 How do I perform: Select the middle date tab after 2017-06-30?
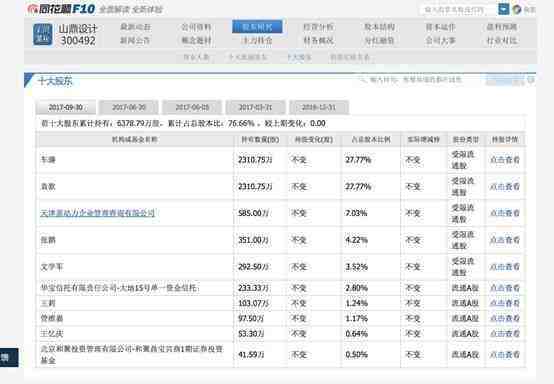pyautogui.click(x=192, y=107)
